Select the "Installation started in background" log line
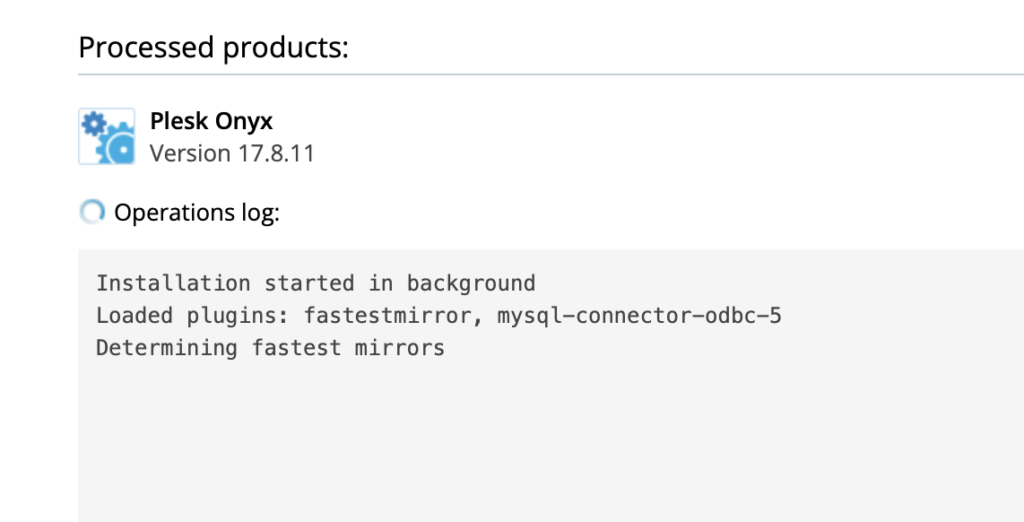This screenshot has width=1024, height=522. (x=315, y=284)
